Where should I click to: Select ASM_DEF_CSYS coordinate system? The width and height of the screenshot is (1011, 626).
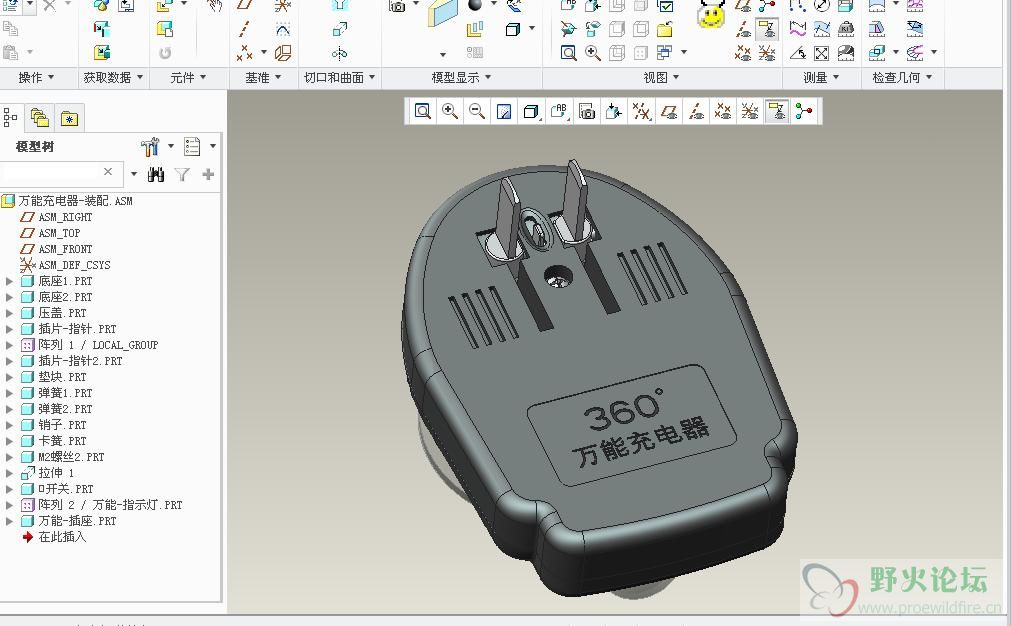point(66,265)
